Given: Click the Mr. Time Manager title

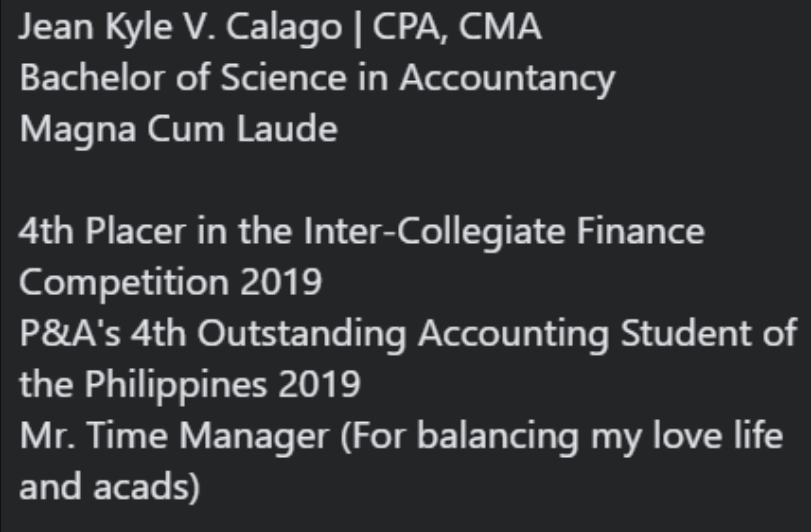Looking at the screenshot, I should coord(174,436).
